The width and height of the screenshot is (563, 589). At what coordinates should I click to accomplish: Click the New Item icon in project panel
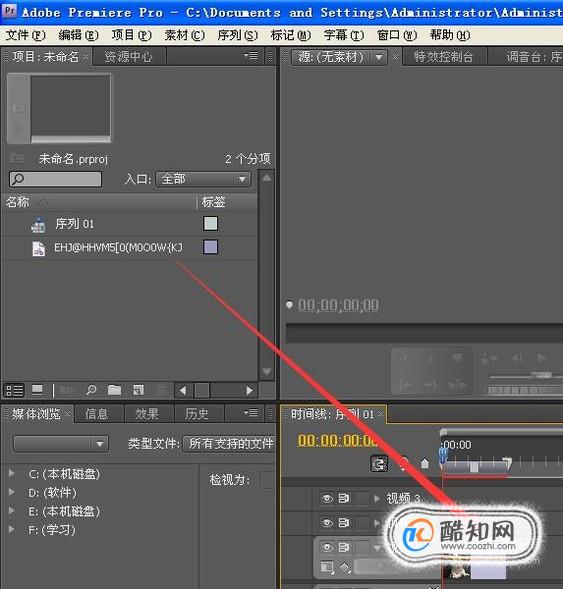click(139, 390)
